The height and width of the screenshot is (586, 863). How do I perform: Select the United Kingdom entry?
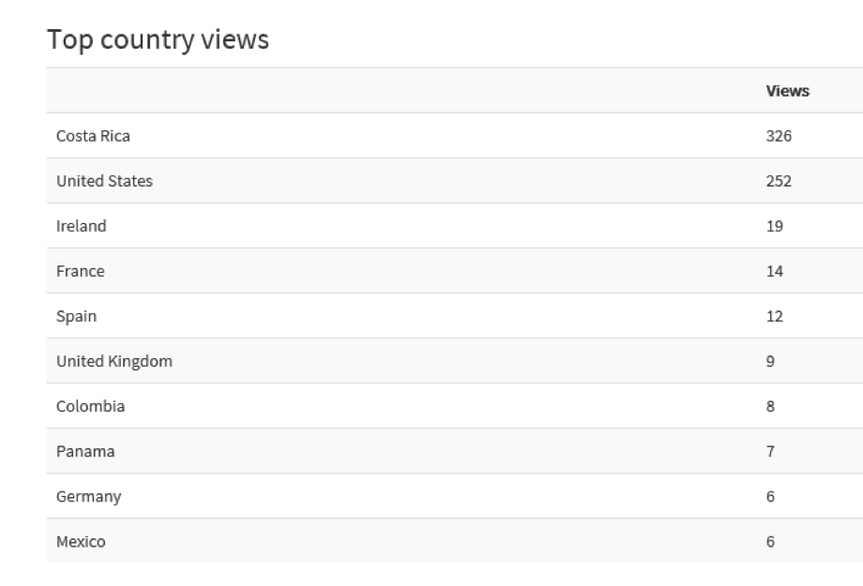point(114,361)
